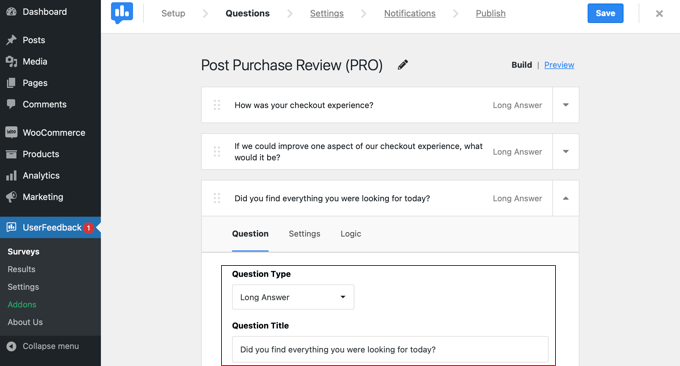Click Long Answer label on find everything row

pyautogui.click(x=517, y=198)
